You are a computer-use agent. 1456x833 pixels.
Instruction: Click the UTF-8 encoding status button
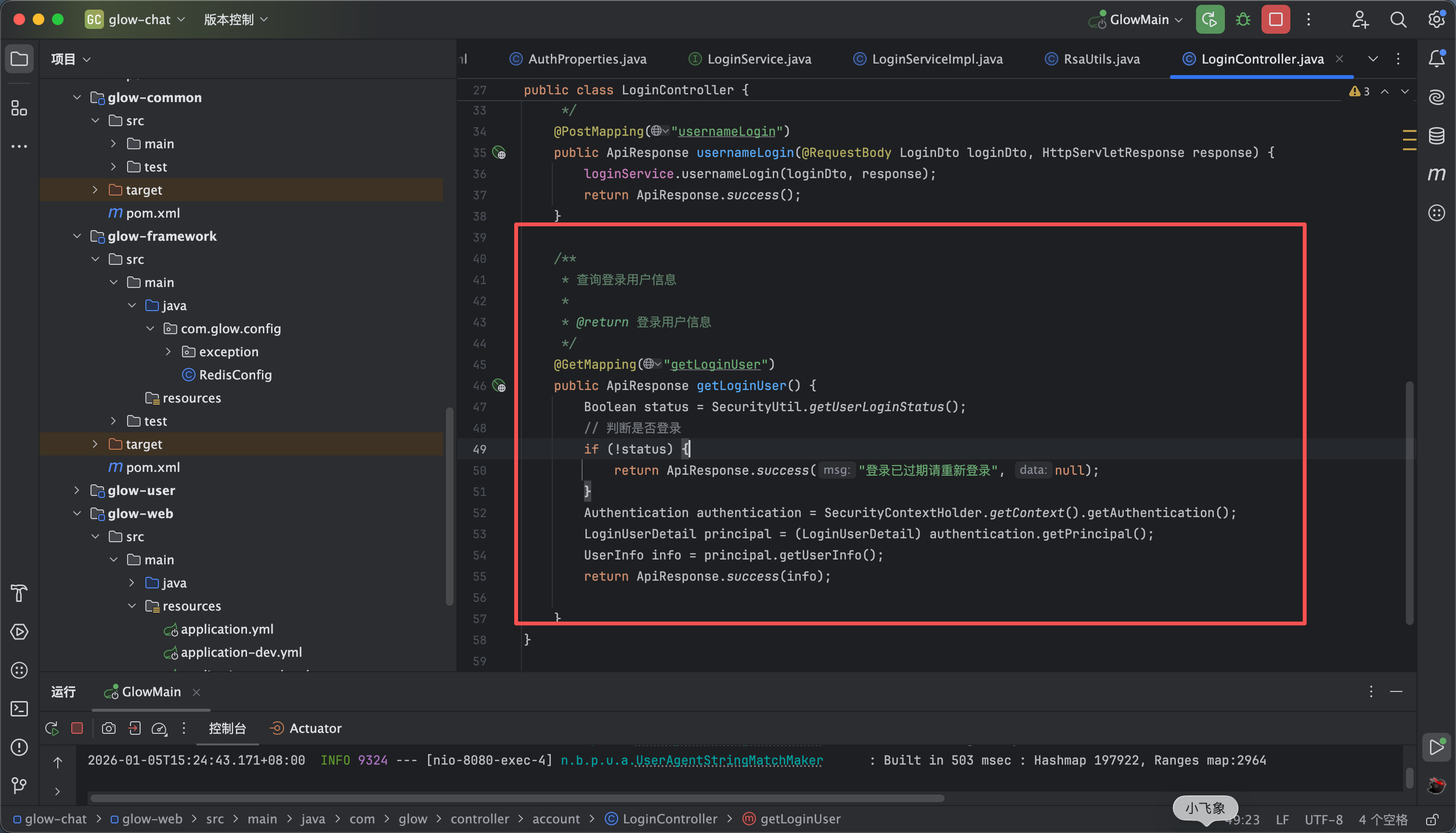[1323, 819]
